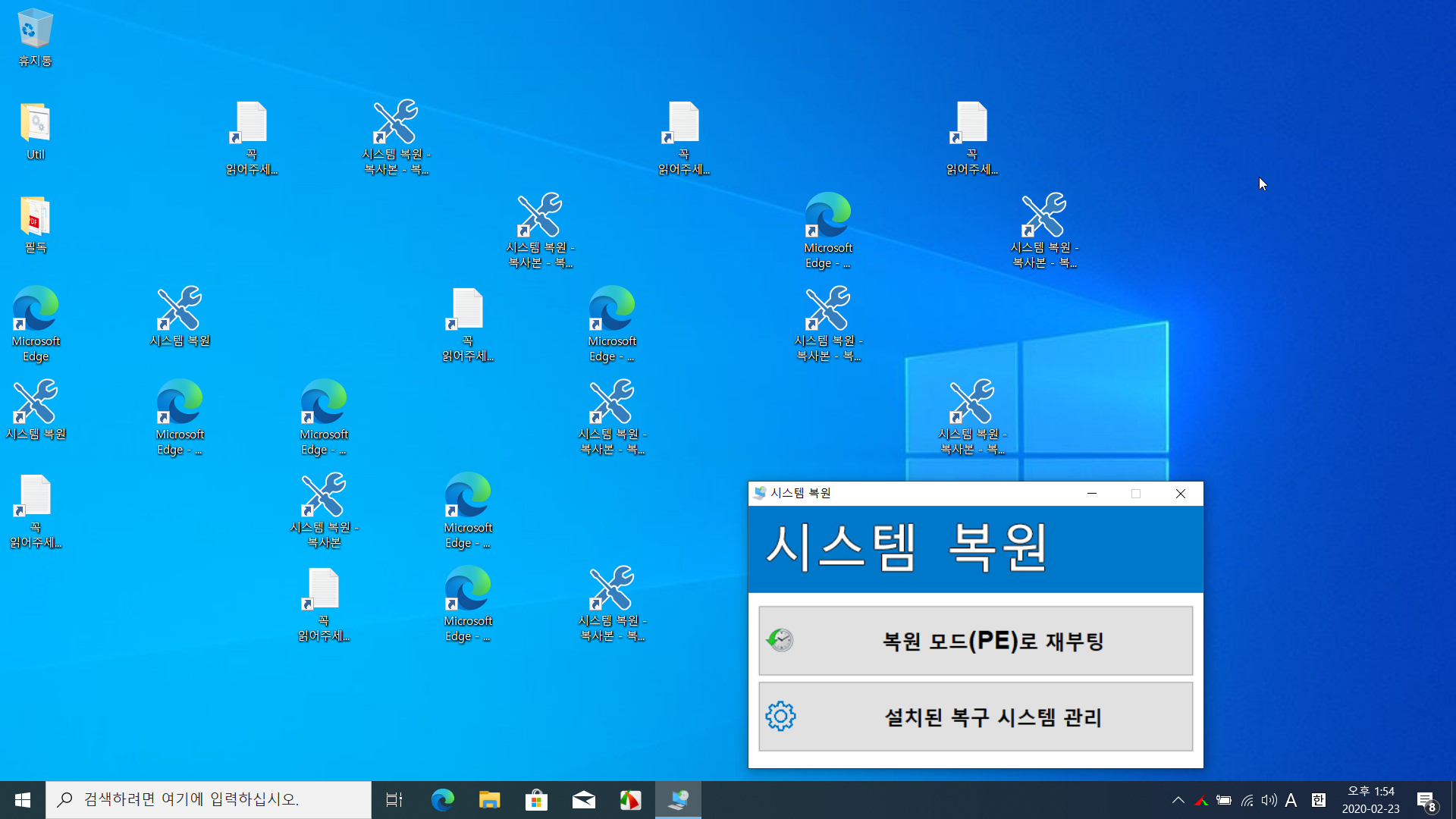Select the 'Microsoft Edge' shortcut without copy suffix
The height and width of the screenshot is (819, 1456).
pyautogui.click(x=35, y=325)
